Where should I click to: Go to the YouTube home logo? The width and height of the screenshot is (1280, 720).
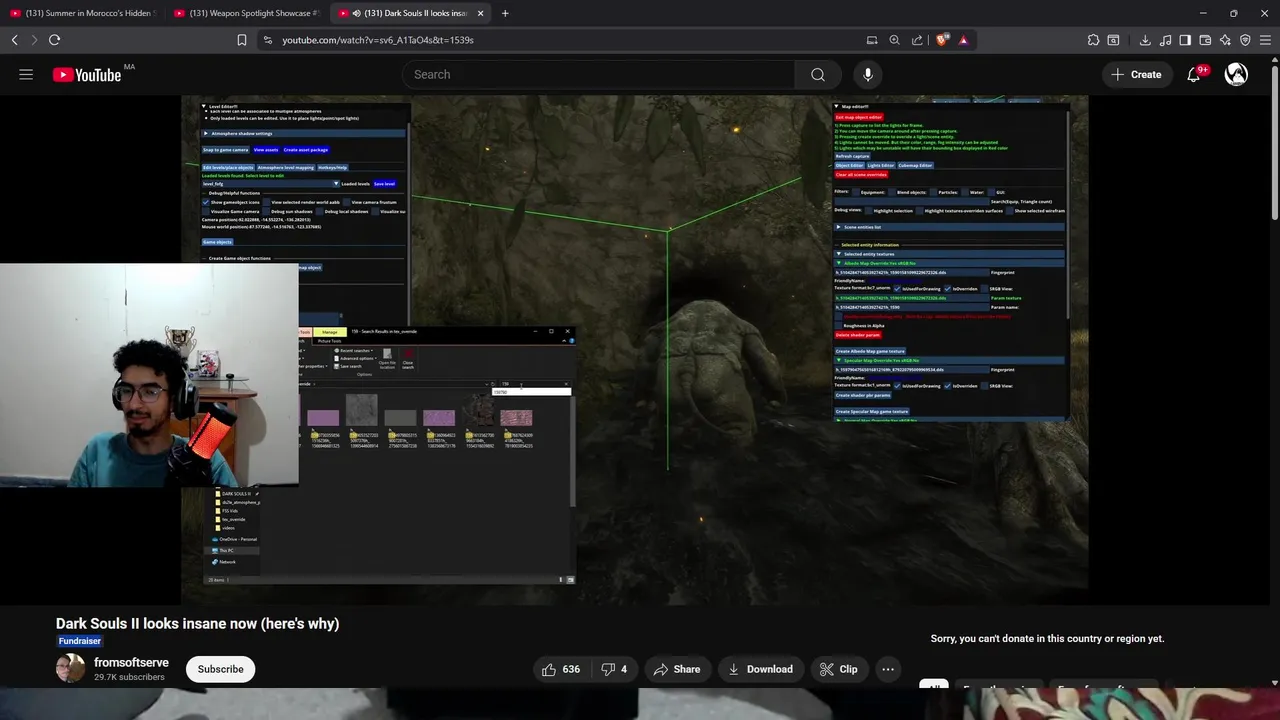pos(87,74)
